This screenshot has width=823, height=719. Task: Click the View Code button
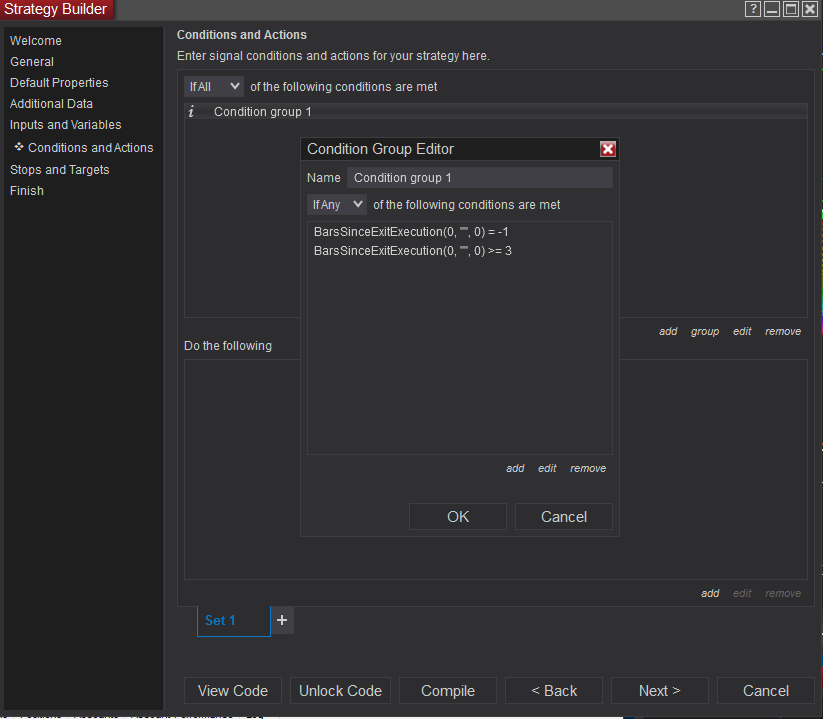point(233,691)
